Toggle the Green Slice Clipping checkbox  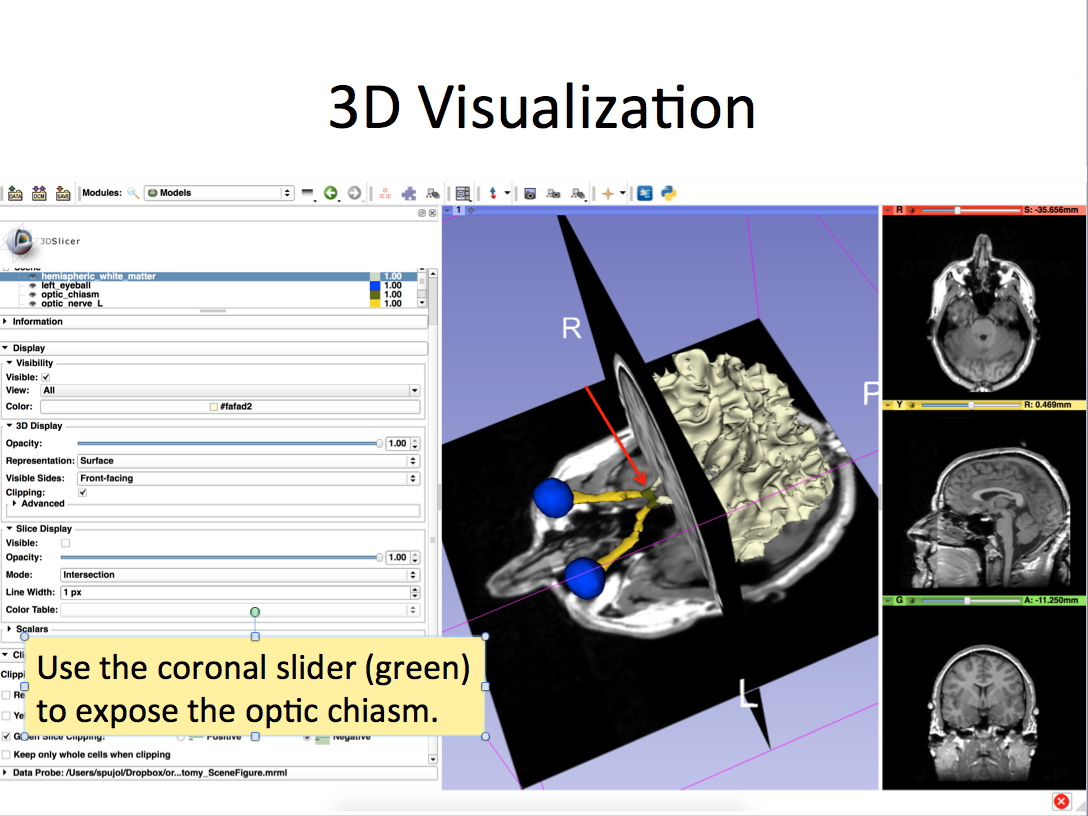6,736
